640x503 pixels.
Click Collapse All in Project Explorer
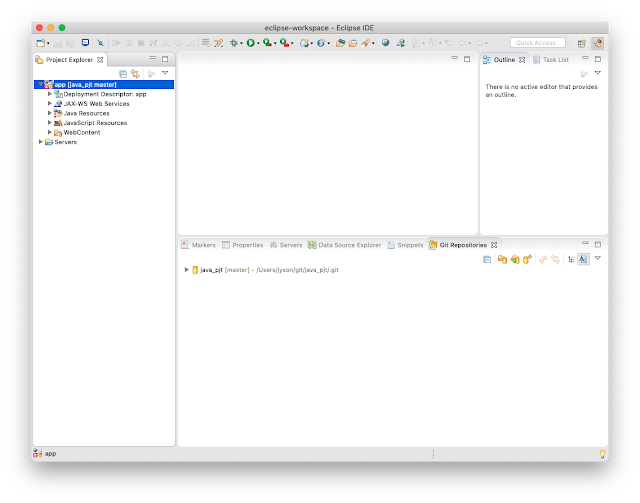(123, 74)
